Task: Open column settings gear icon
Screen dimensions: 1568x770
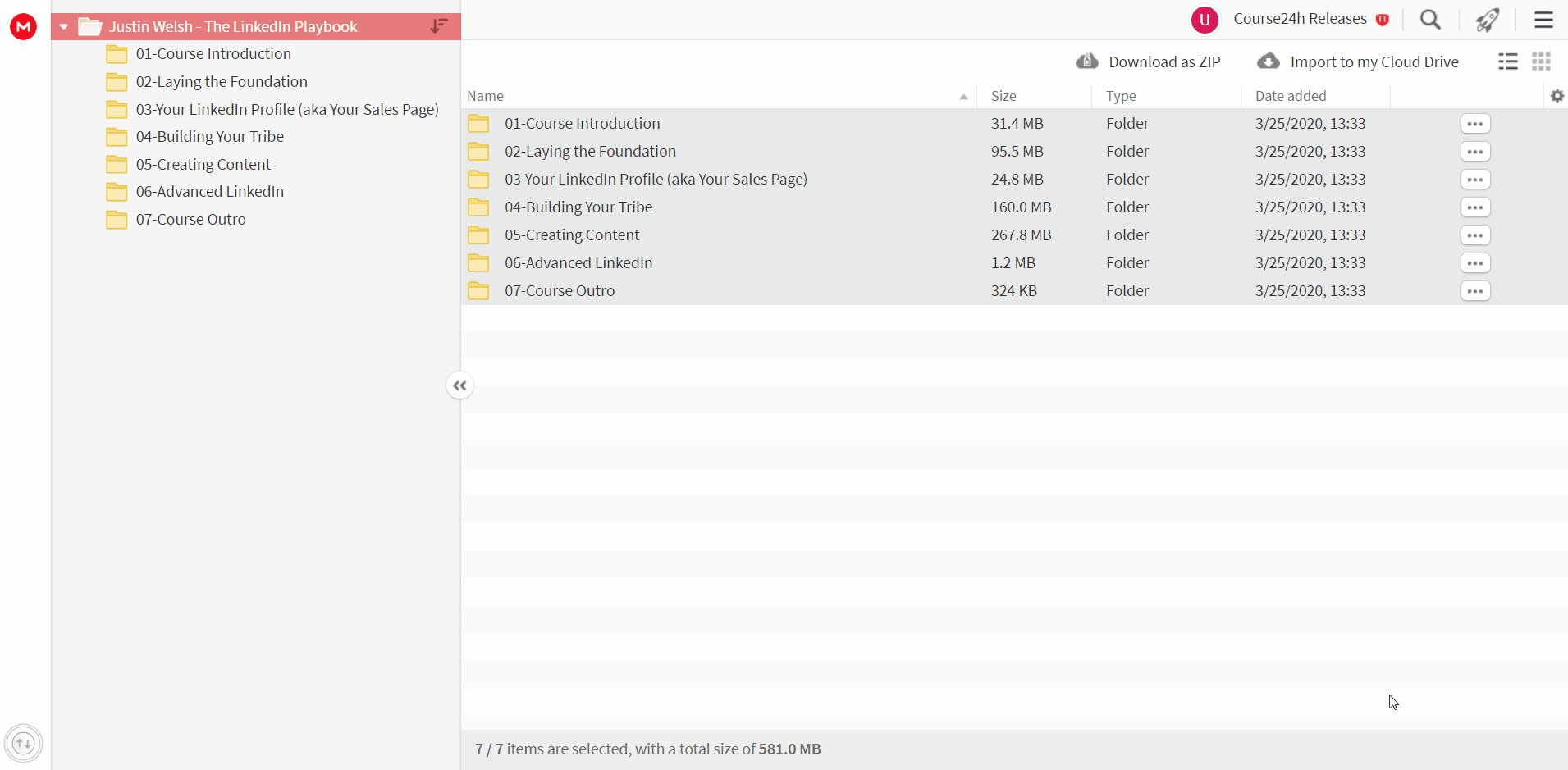Action: pos(1557,96)
